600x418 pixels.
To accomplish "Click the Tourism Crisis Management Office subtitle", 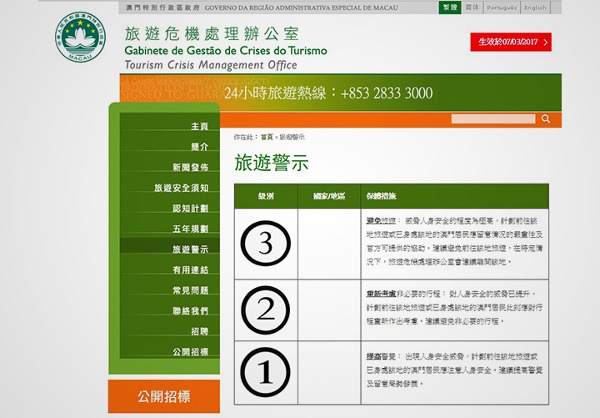I will [x=211, y=65].
